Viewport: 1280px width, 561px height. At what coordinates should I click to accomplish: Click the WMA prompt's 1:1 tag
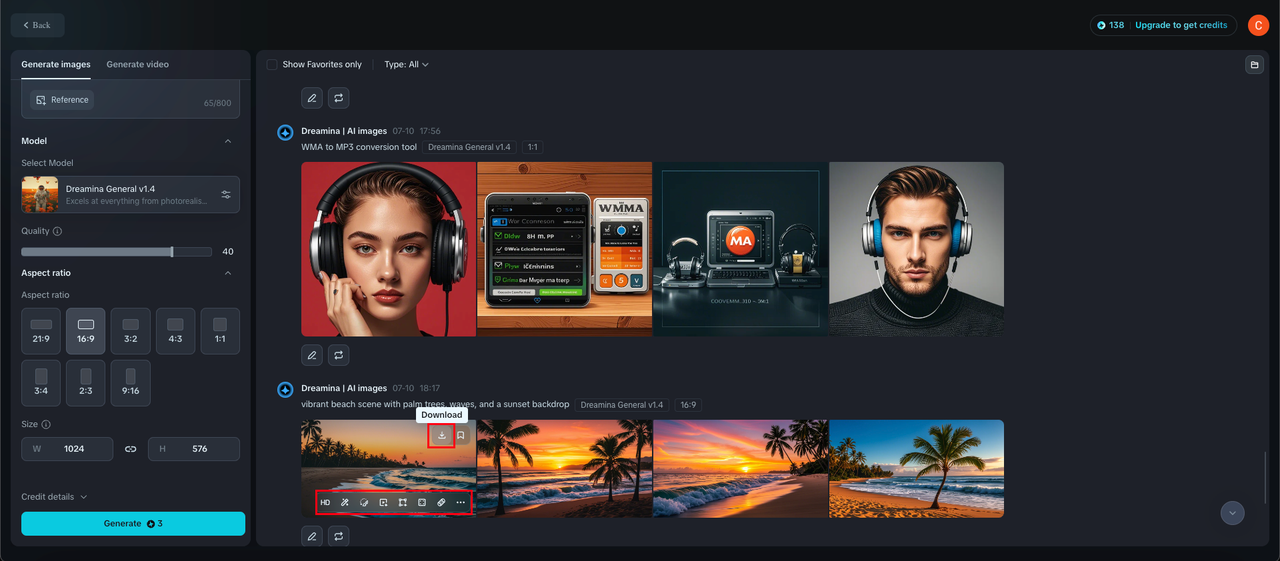(x=533, y=147)
